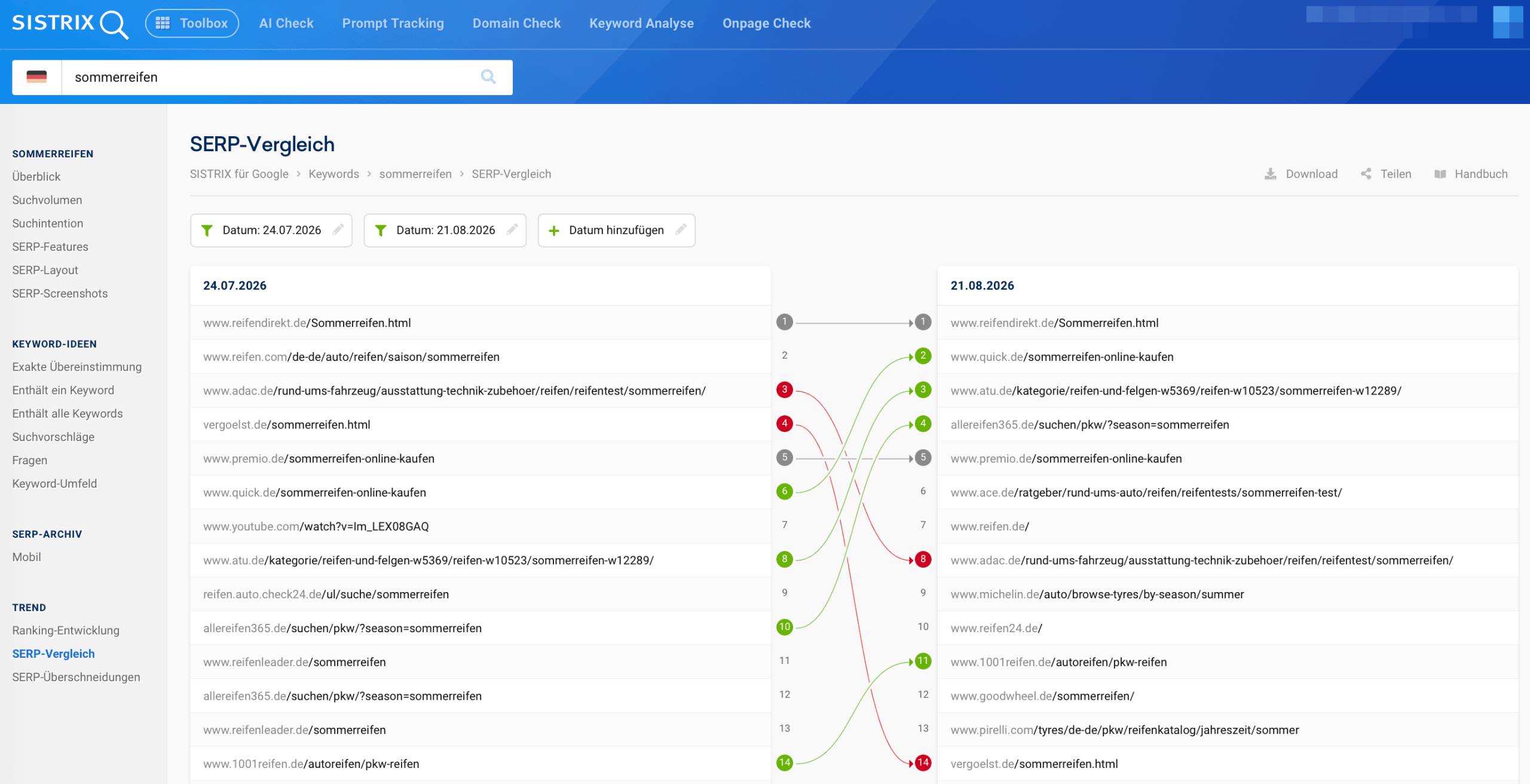Open Suchvolumen in sidebar
Screen dimensions: 1530x784
(47, 200)
